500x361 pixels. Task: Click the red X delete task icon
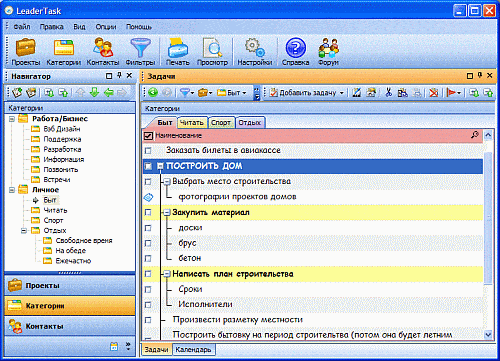pos(434,92)
